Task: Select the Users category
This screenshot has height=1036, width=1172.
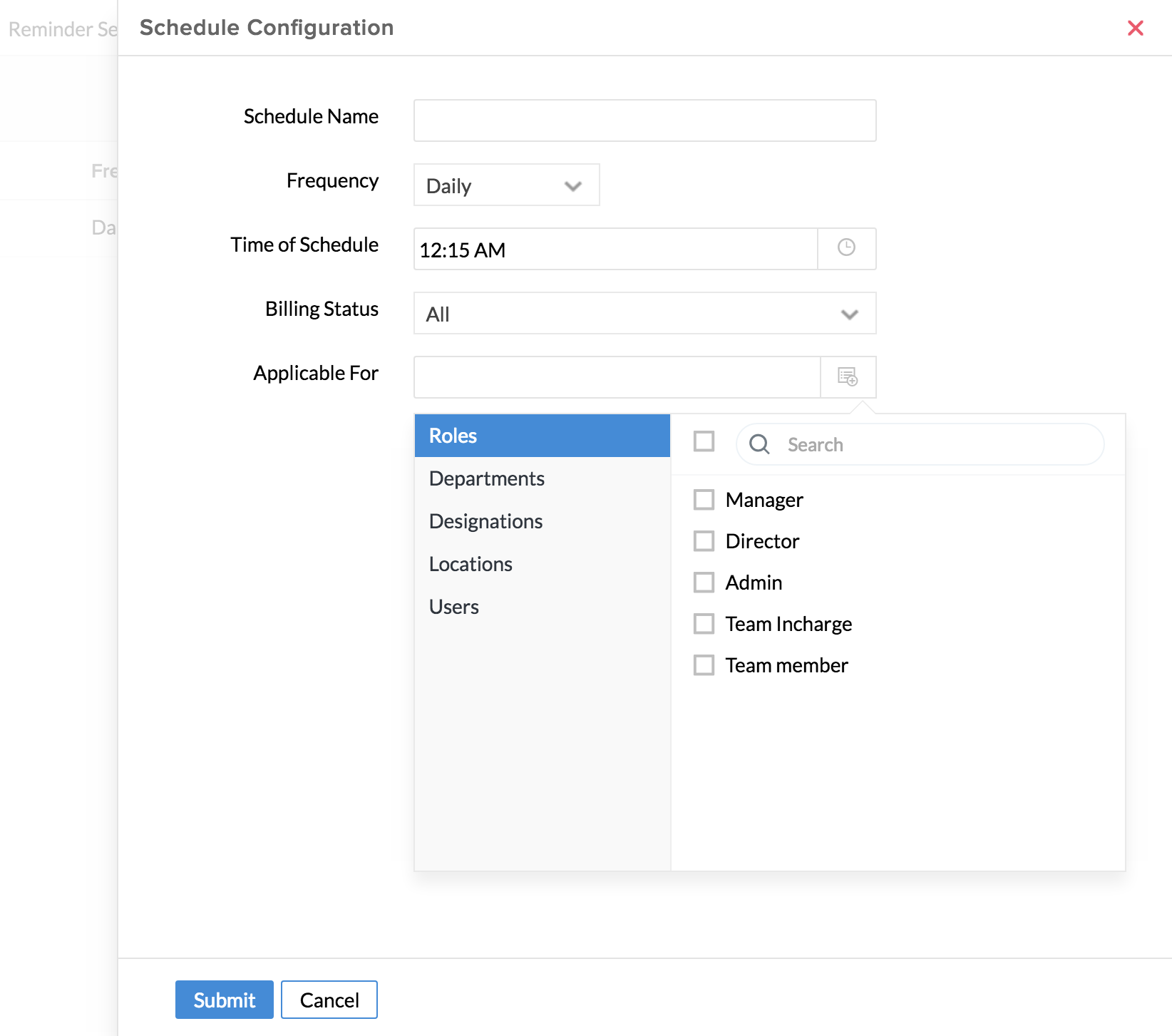Action: [x=454, y=607]
